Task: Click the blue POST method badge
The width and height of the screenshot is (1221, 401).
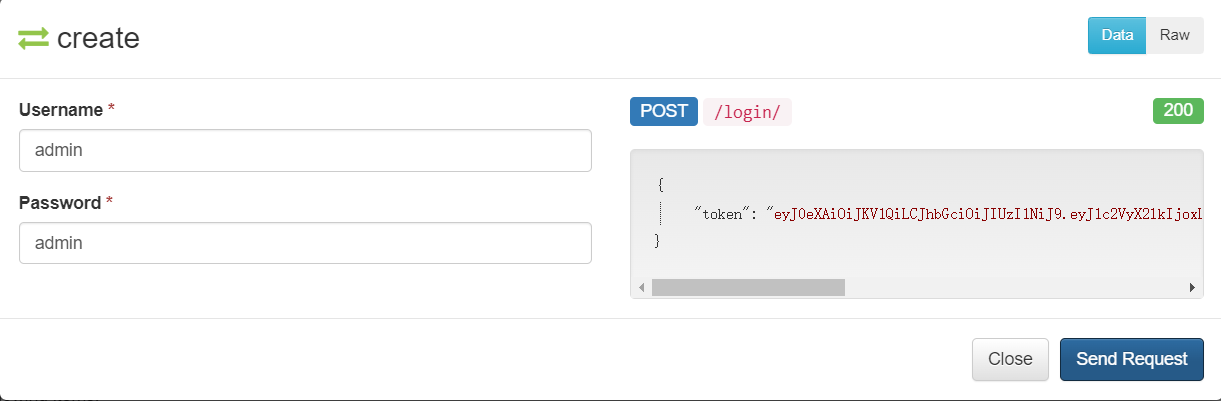Action: (664, 111)
